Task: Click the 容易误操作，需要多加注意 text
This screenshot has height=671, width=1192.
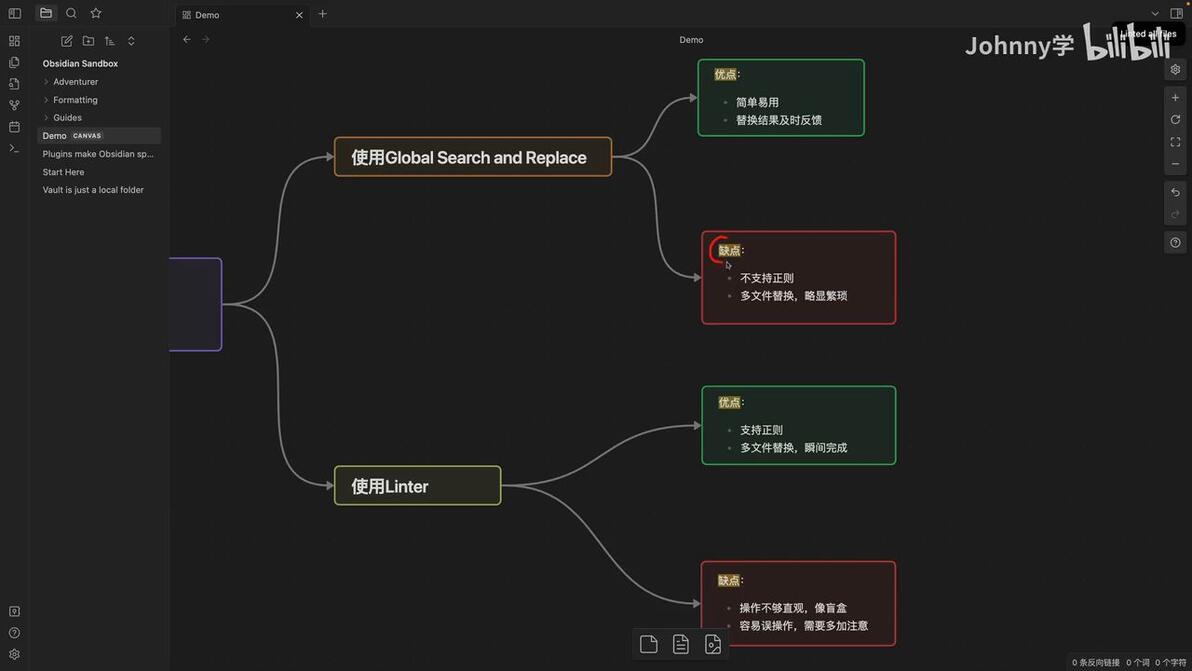Action: (x=804, y=625)
